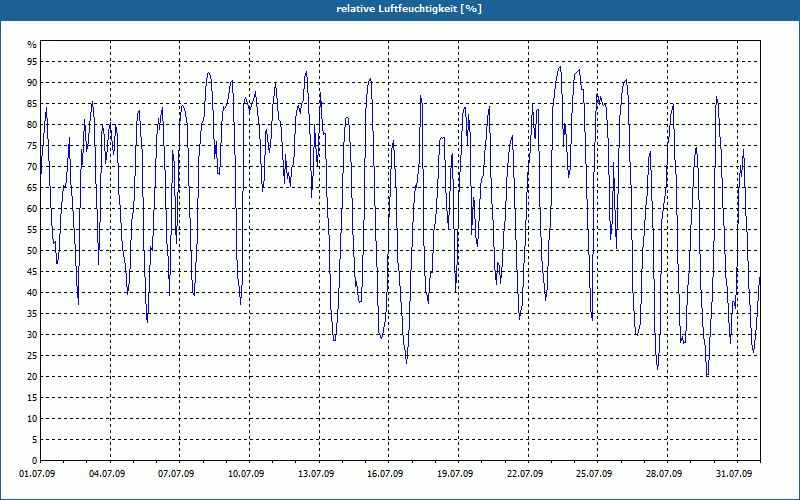Click the y-axis value 25
The image size is (800, 500).
(32, 356)
